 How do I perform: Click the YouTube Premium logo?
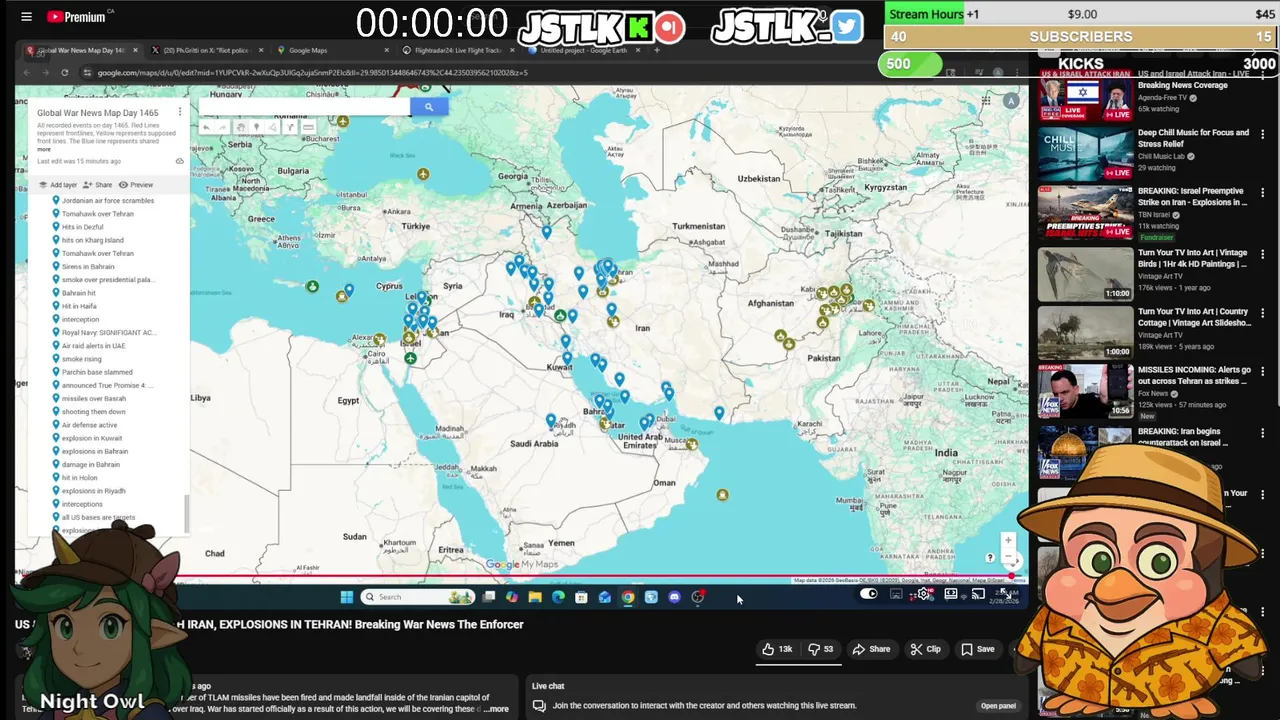[x=76, y=16]
